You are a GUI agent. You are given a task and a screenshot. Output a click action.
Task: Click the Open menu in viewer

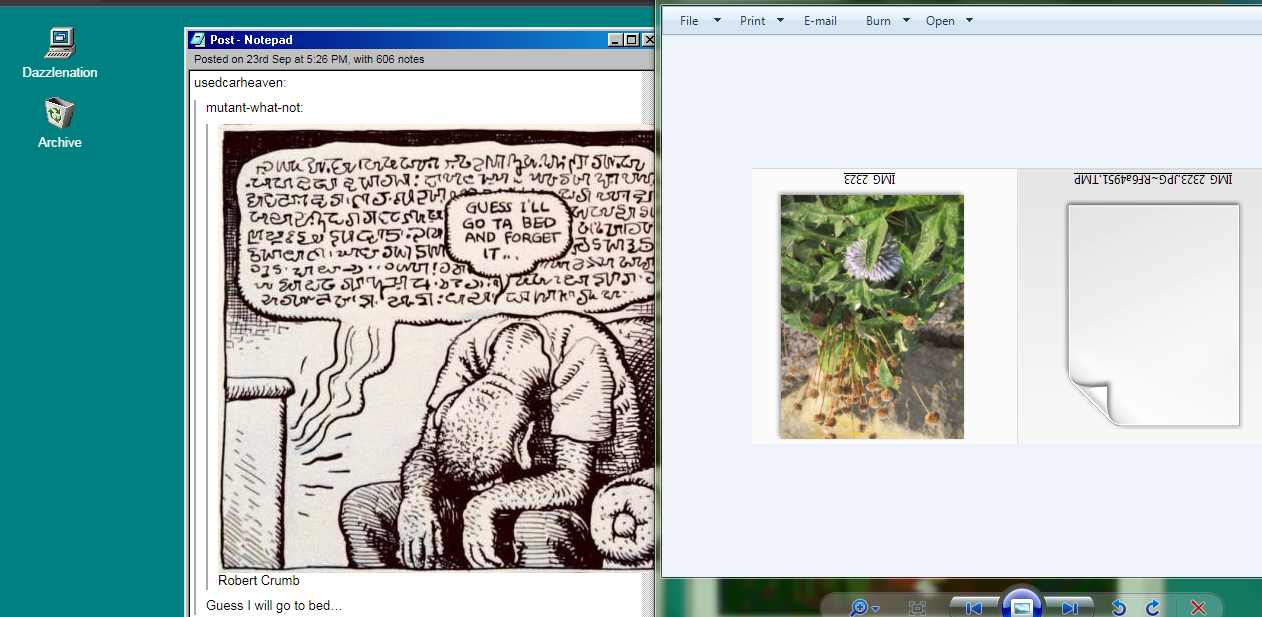(x=940, y=21)
